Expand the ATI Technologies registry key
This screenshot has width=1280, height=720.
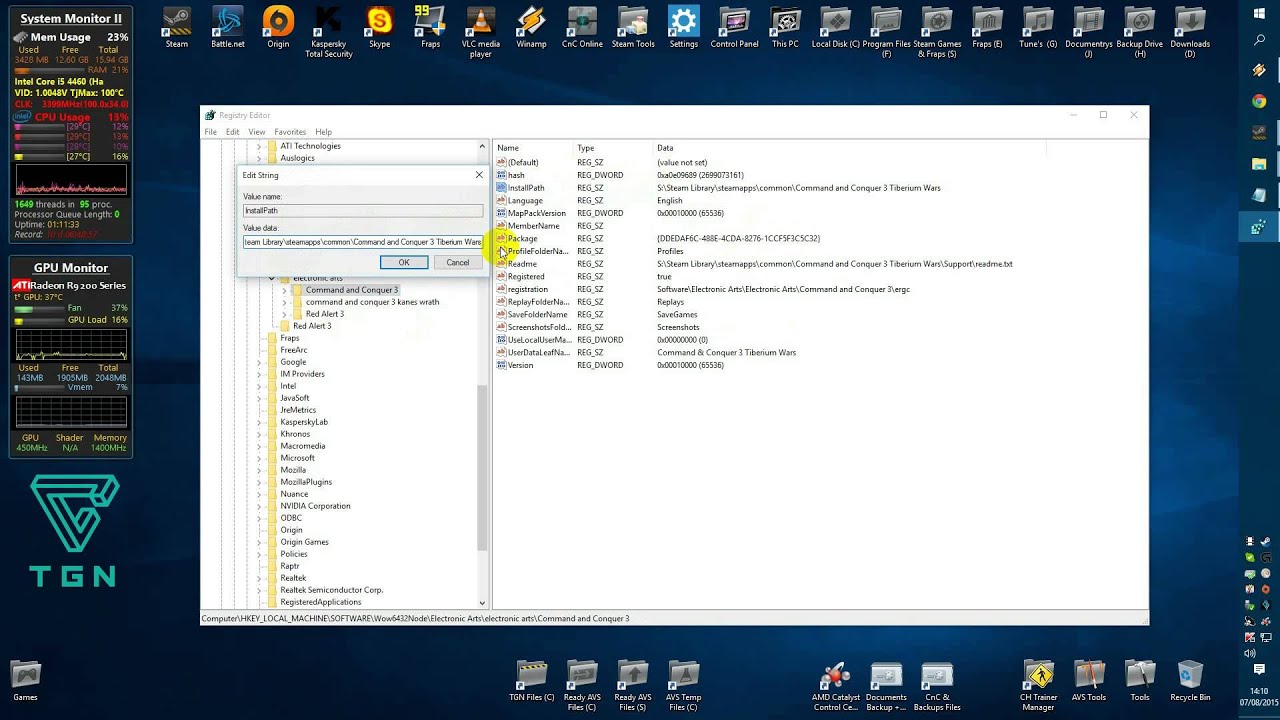pos(258,146)
